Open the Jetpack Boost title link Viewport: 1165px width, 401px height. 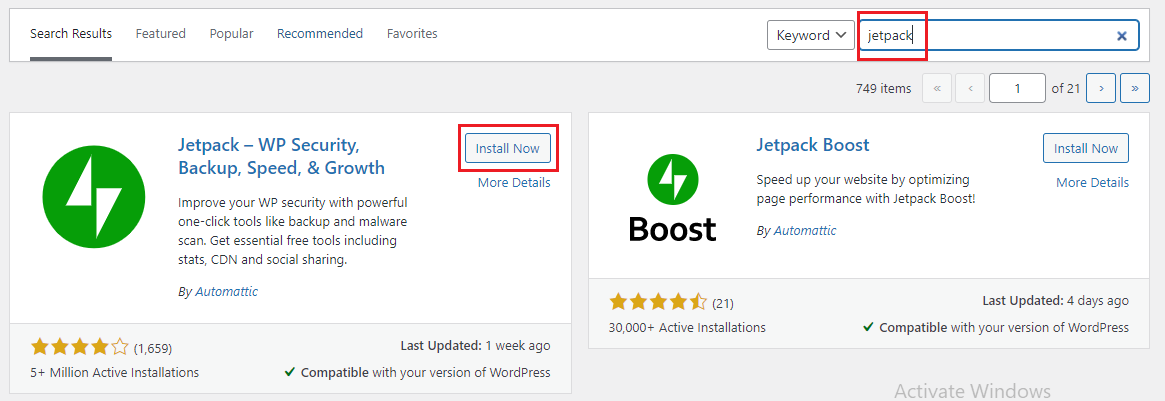tap(813, 145)
